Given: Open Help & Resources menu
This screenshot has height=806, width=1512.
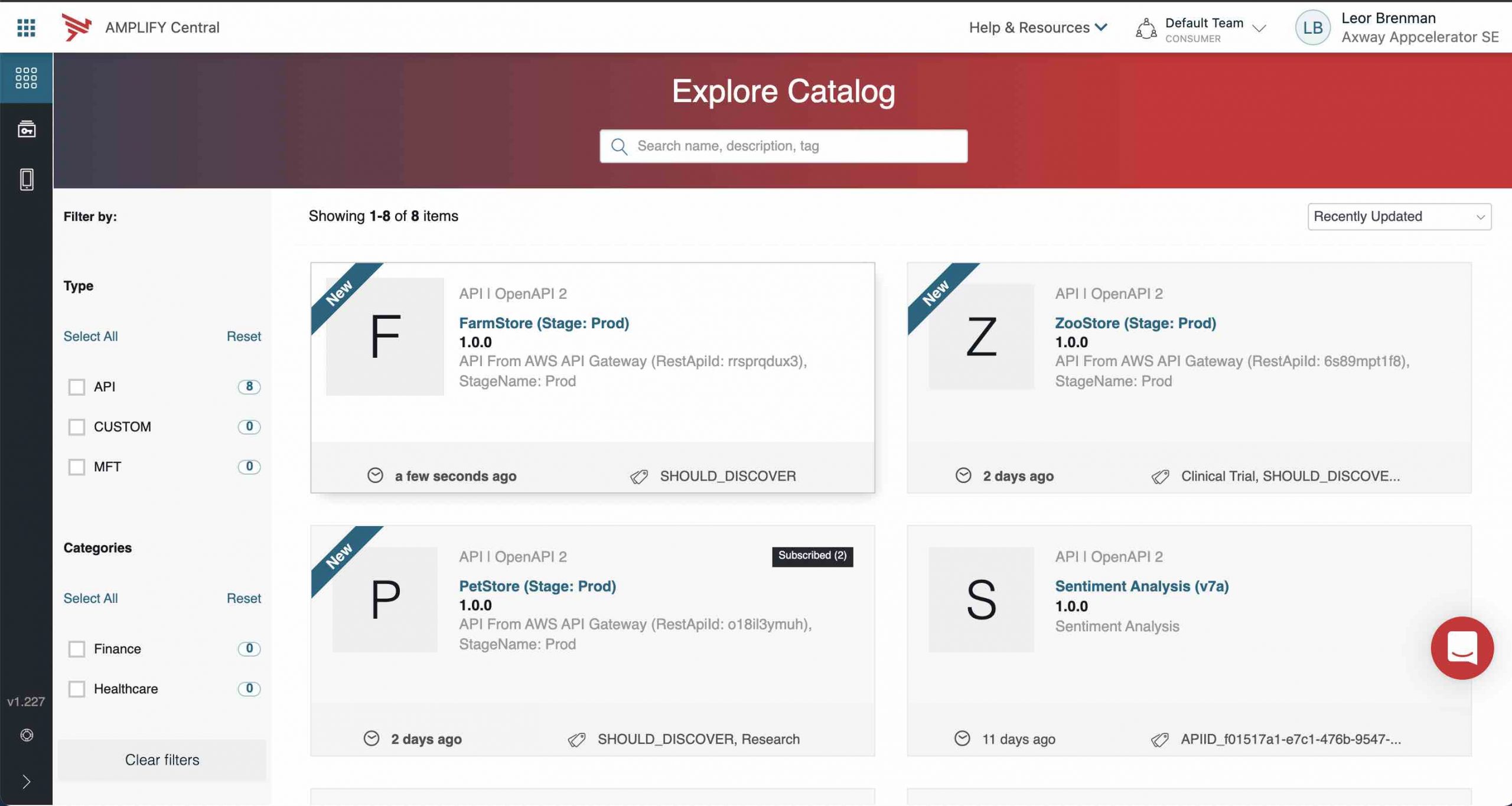Looking at the screenshot, I should coord(1038,27).
